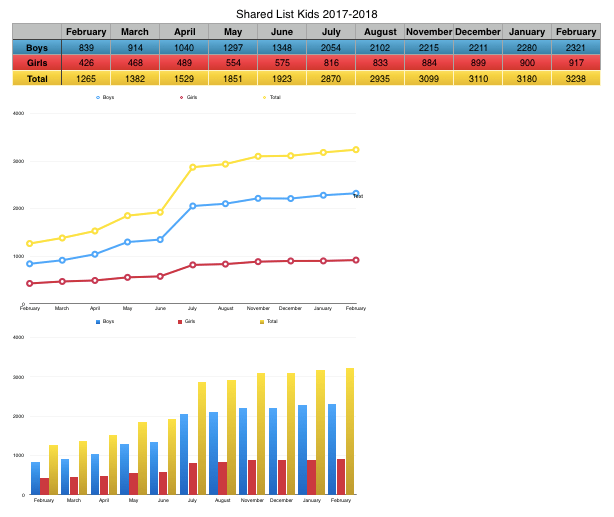Click the blue Boys bar for November

tap(244, 451)
